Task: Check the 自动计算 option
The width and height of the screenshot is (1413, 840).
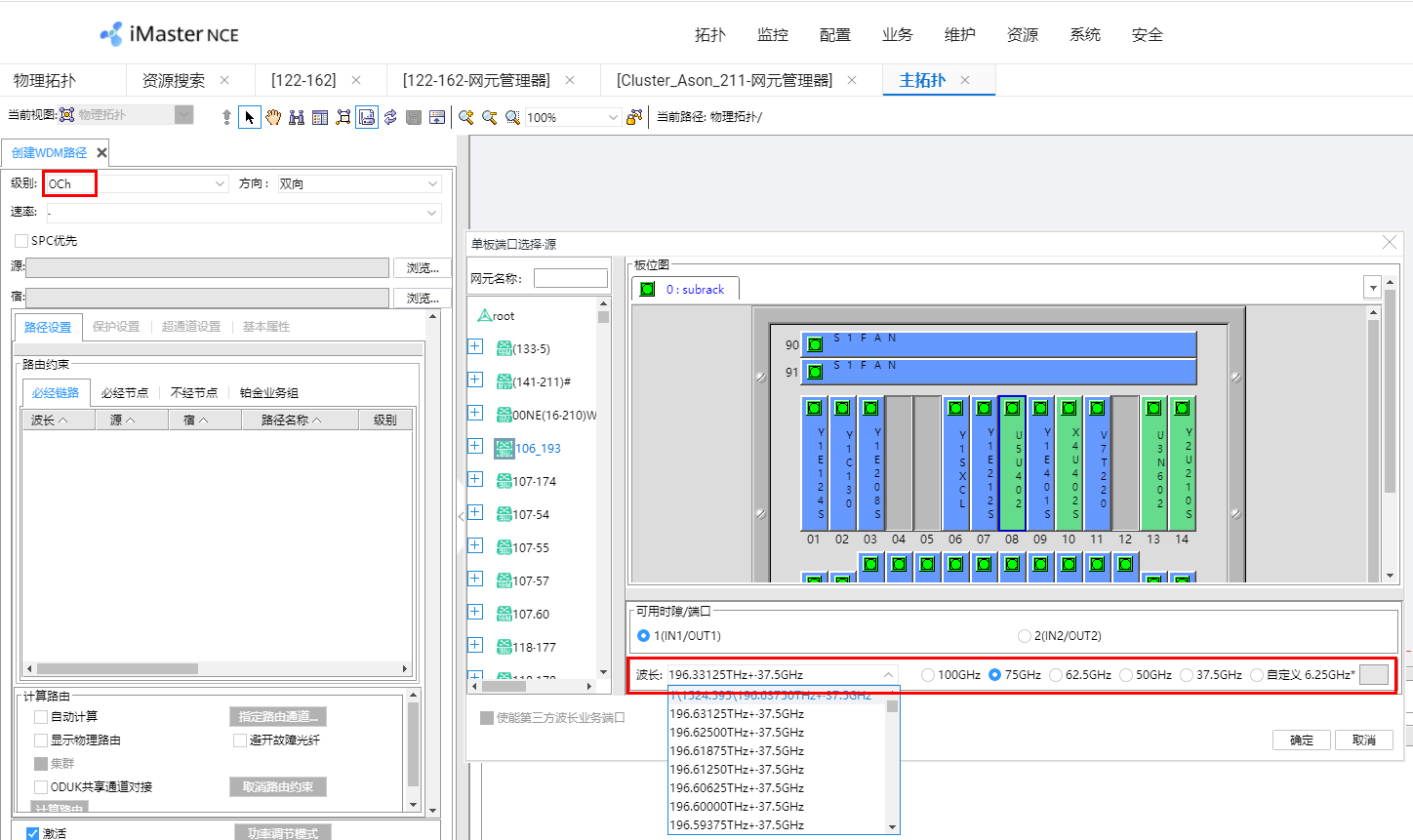Action: 41,717
